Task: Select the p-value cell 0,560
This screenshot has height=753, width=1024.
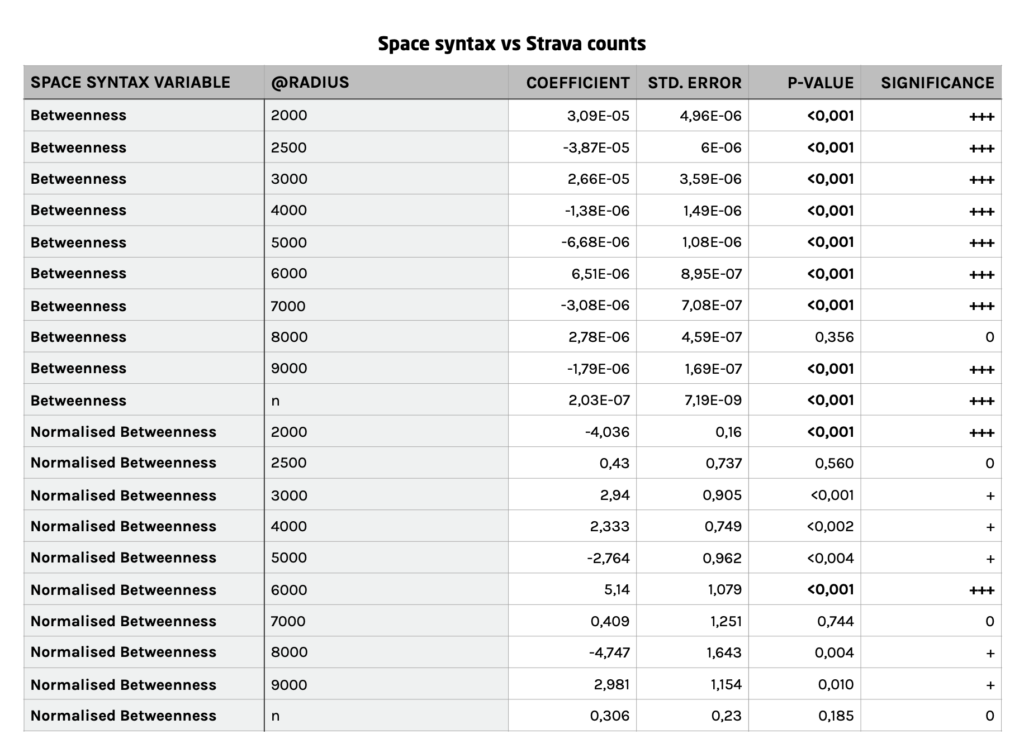Action: 834,463
